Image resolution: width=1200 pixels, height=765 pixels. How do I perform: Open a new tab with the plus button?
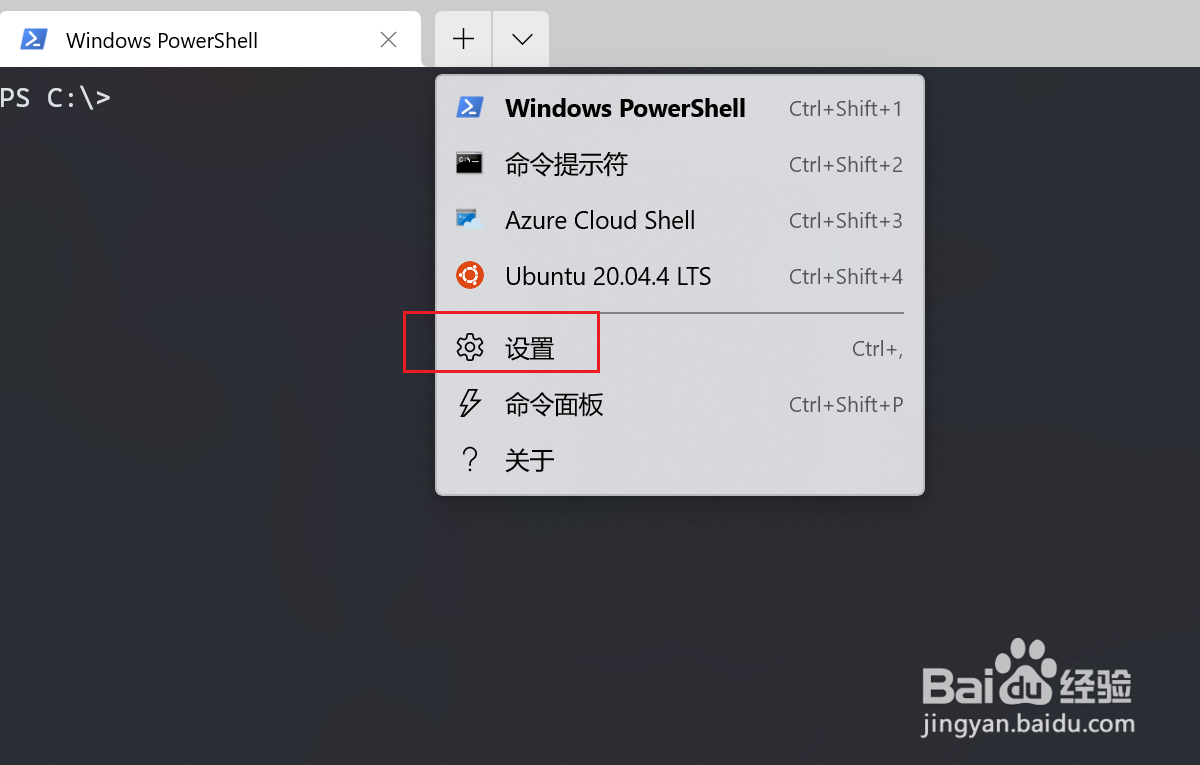(463, 39)
